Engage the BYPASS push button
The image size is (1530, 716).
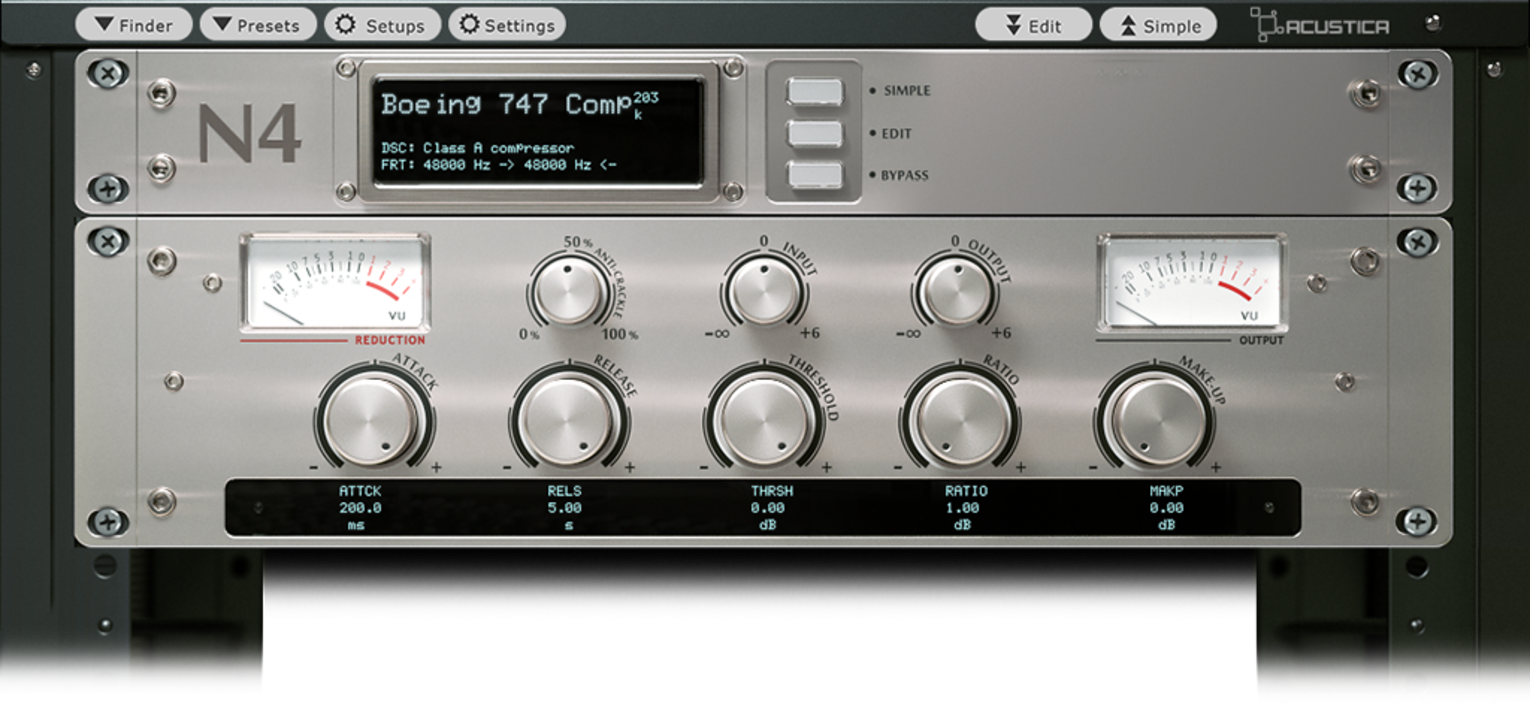tap(818, 175)
